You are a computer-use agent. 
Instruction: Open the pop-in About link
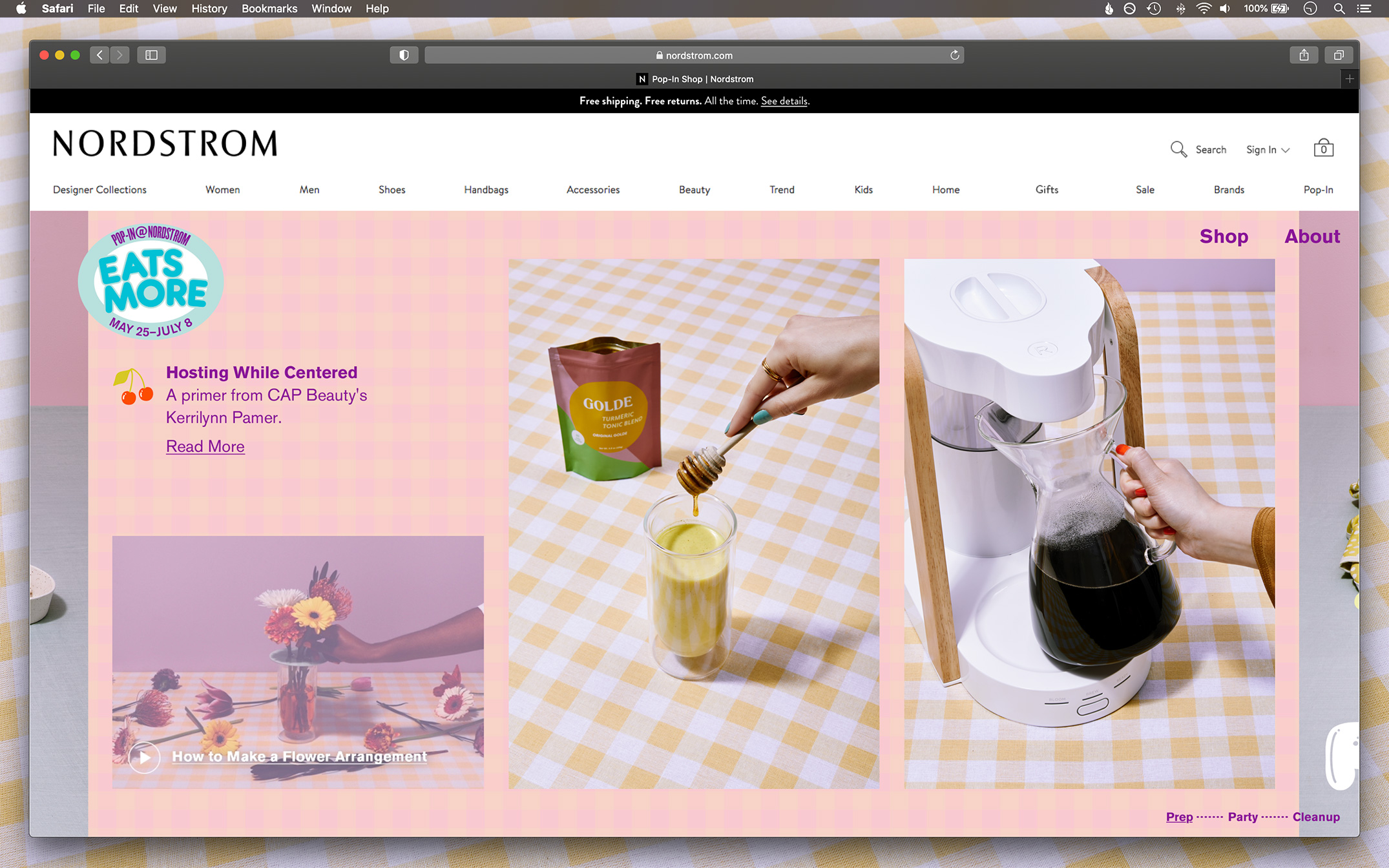pos(1312,236)
